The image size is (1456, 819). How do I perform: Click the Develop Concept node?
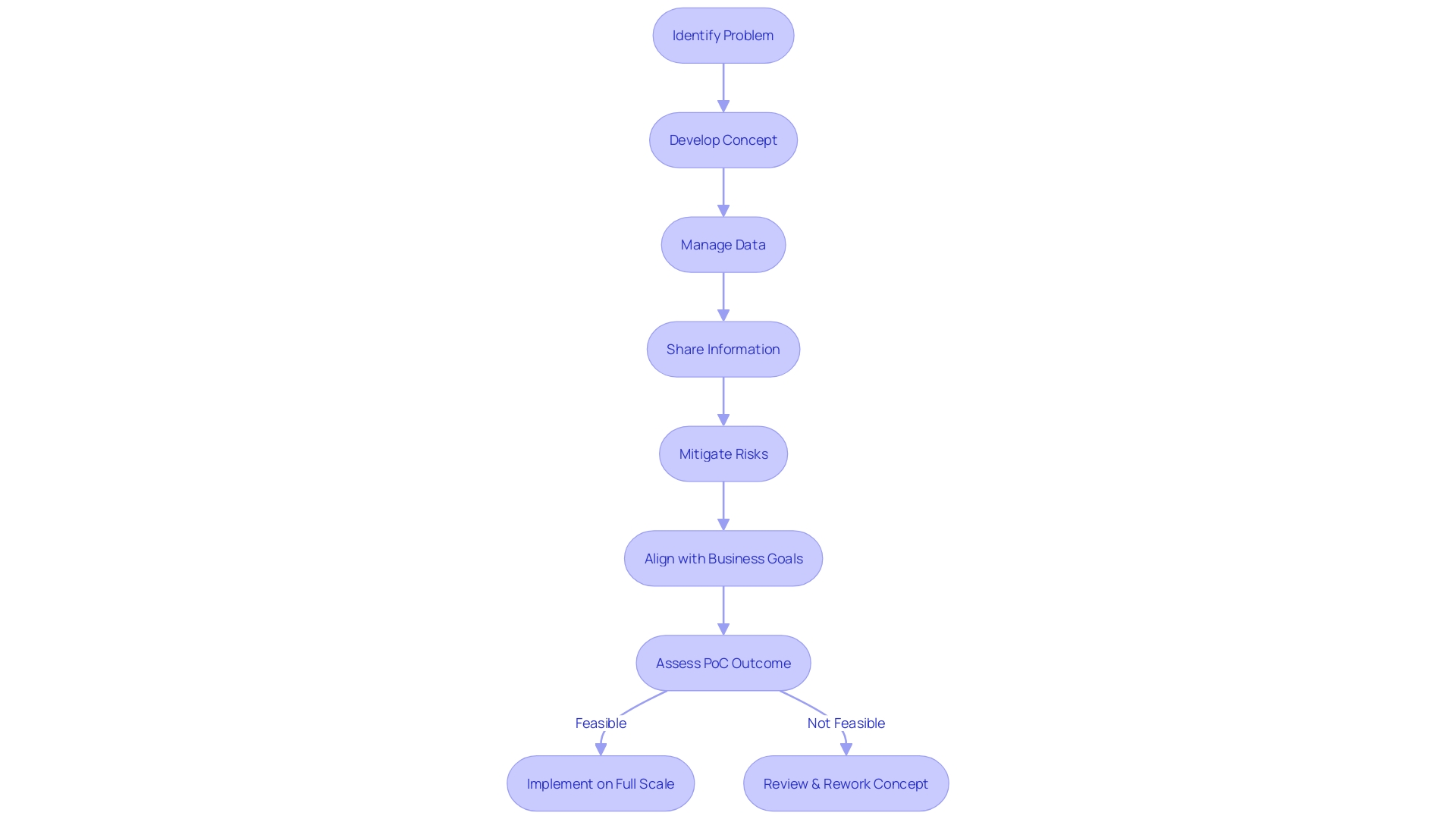(x=723, y=140)
